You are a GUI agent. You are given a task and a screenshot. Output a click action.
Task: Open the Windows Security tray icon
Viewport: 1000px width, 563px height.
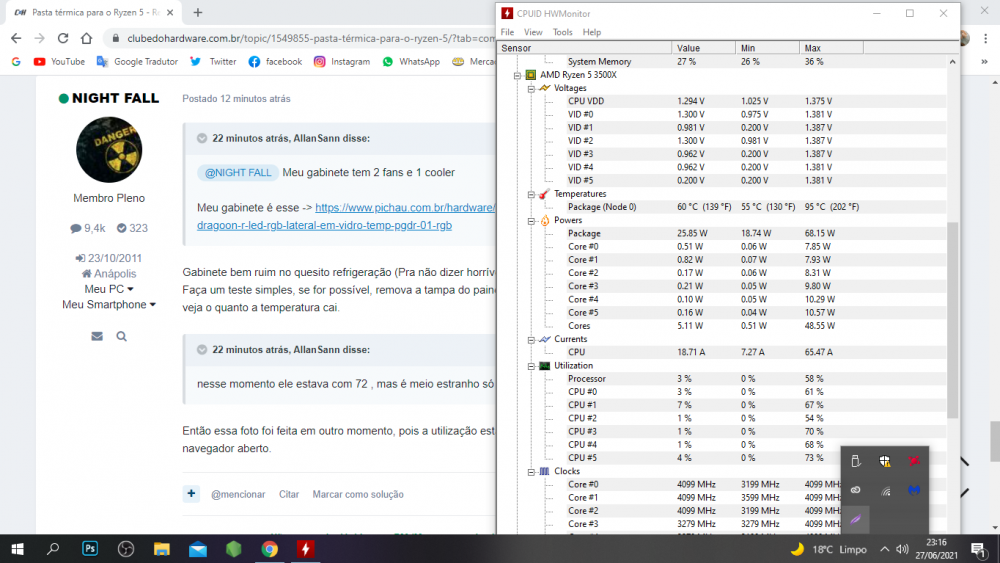pos(884,461)
